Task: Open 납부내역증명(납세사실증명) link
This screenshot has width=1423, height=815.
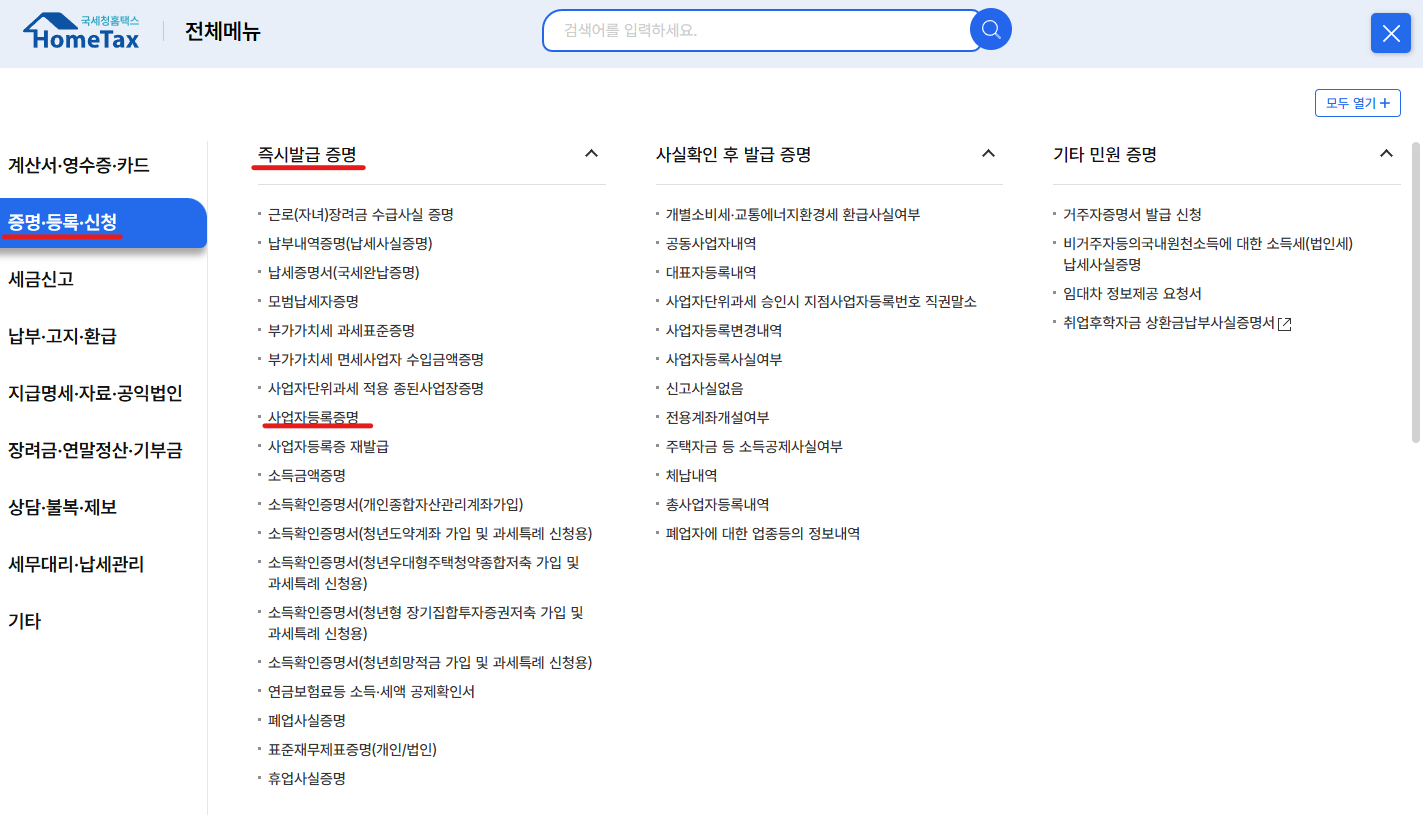Action: (x=350, y=244)
